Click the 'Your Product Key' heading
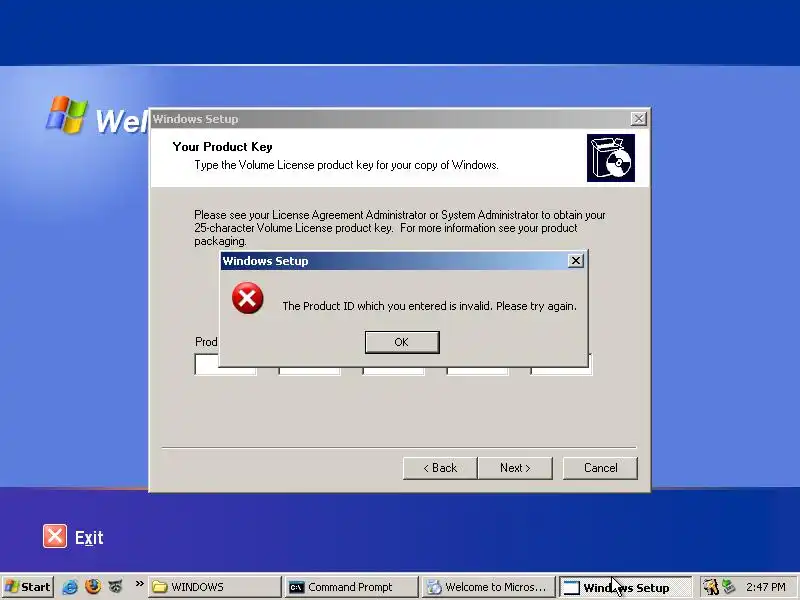Image resolution: width=800 pixels, height=600 pixels. [x=222, y=147]
